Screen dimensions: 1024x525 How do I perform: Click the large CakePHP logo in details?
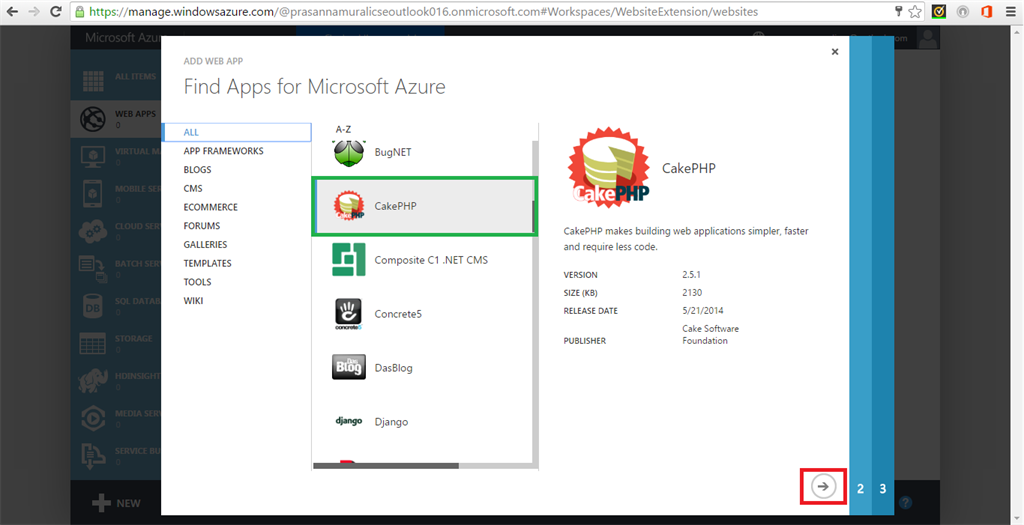click(609, 168)
